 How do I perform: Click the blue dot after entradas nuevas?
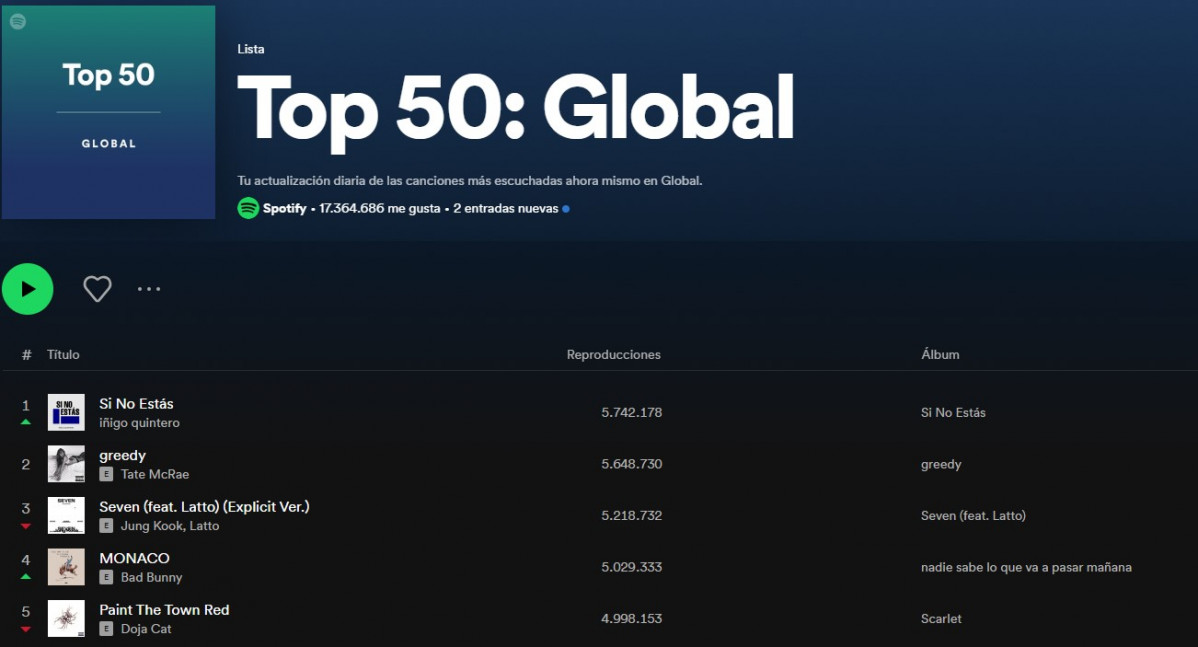coord(566,209)
